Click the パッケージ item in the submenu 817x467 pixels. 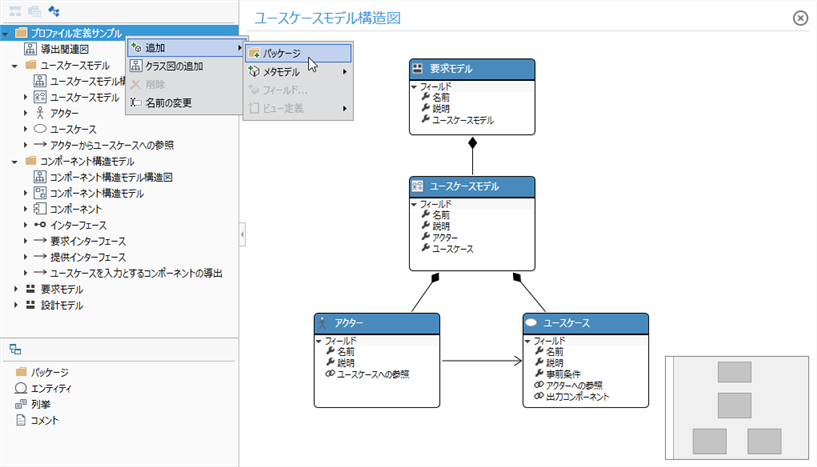[x=297, y=53]
